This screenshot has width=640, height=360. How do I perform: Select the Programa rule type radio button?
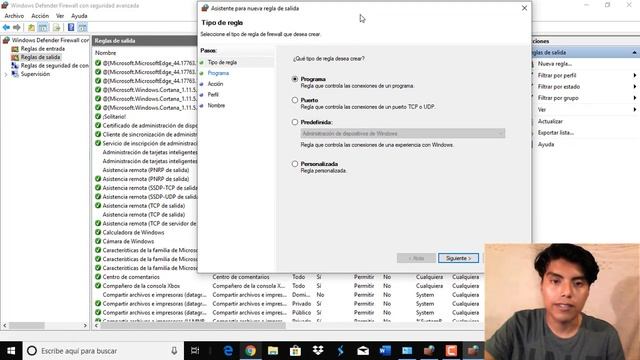coord(295,79)
